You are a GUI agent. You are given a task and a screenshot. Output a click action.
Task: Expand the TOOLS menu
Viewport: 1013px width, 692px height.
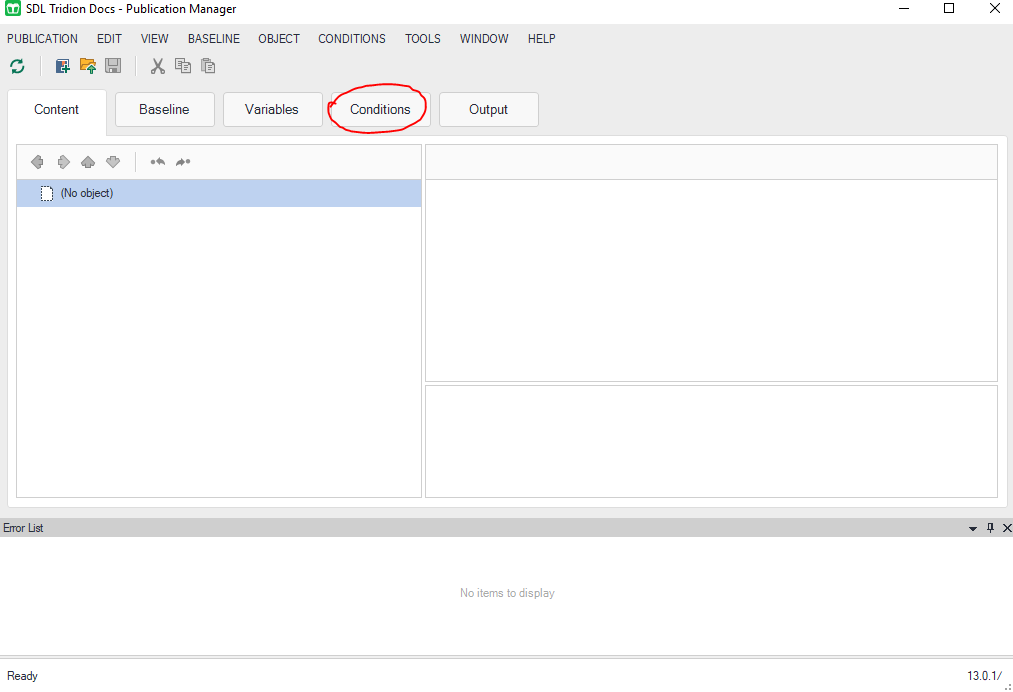coord(423,39)
